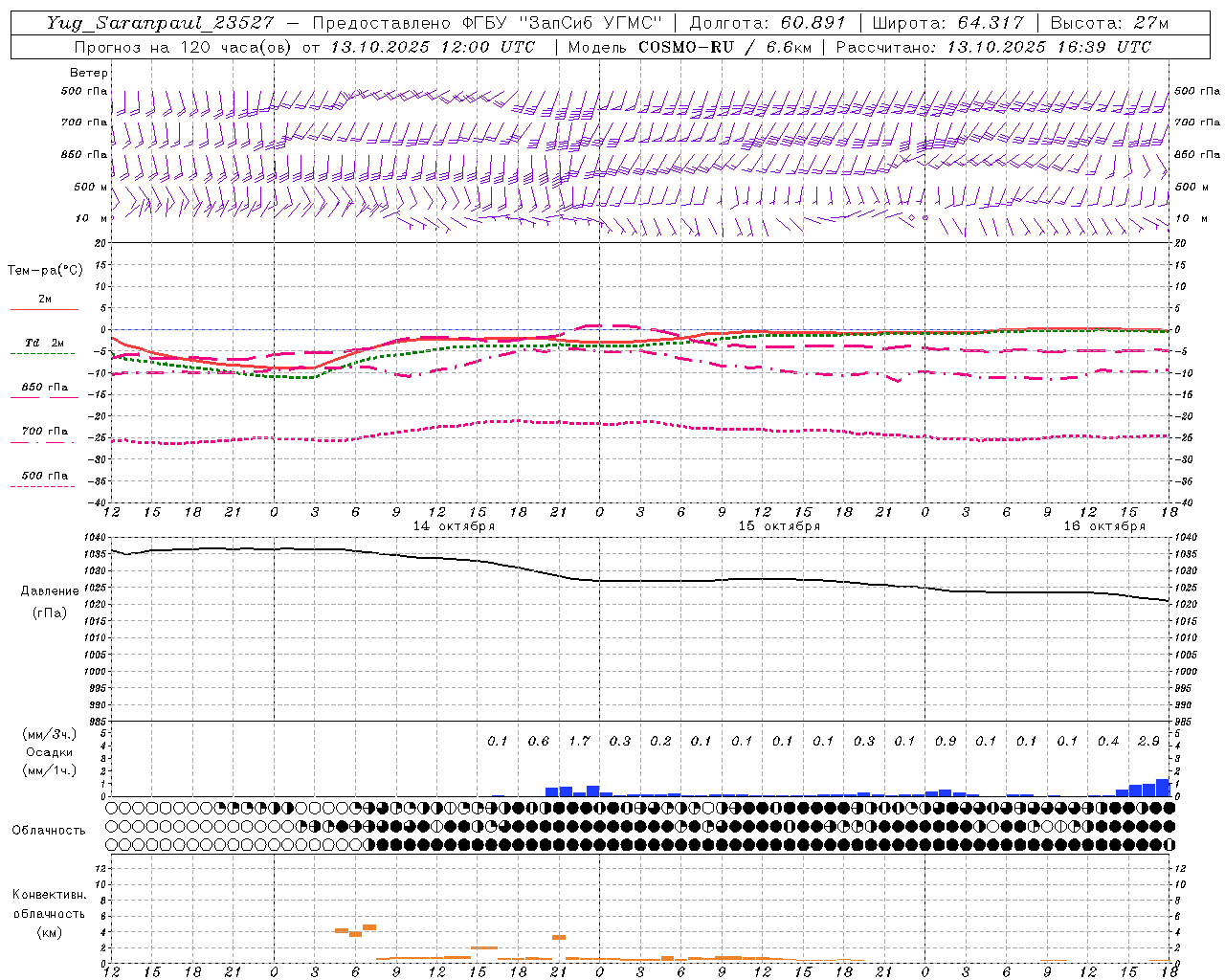Click the 'Модель COSMO-RU / 6.6км' text
The image size is (1225, 980).
pos(689,47)
